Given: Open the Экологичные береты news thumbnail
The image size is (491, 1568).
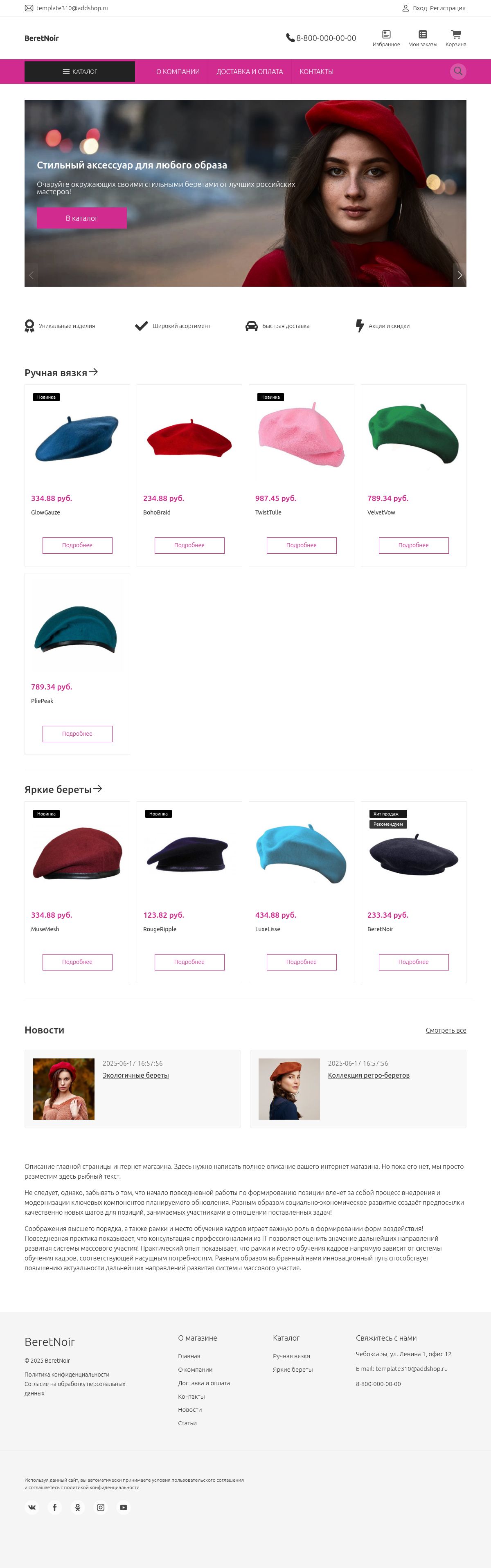Looking at the screenshot, I should [64, 1089].
